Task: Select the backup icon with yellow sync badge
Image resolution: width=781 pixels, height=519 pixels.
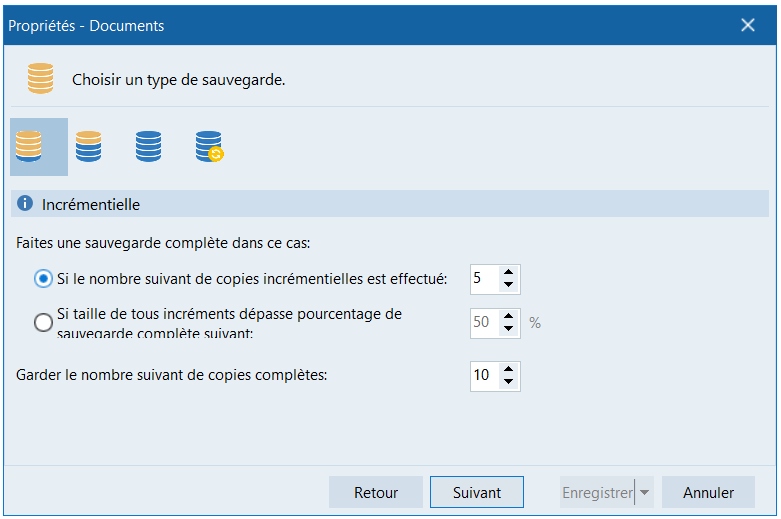Action: [209, 147]
